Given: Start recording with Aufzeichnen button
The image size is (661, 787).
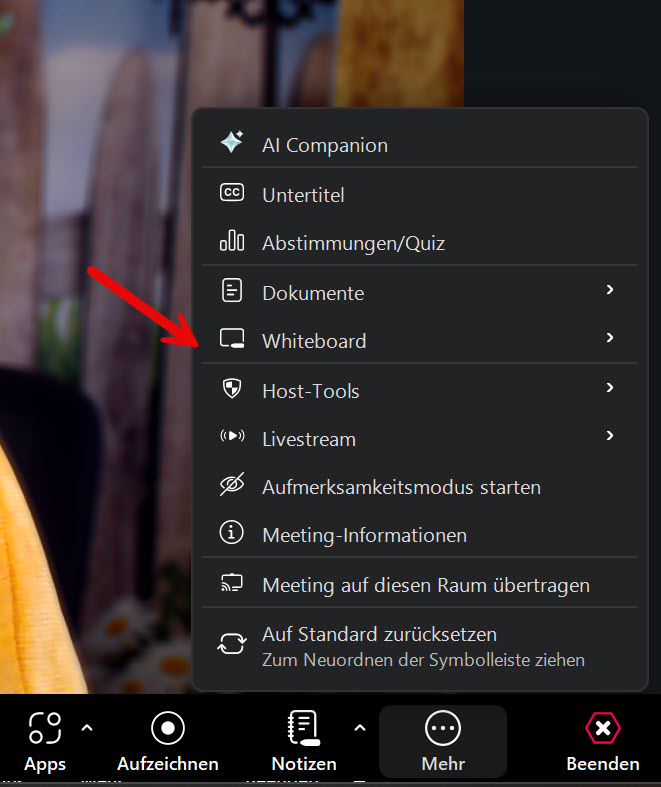Looking at the screenshot, I should click(167, 741).
